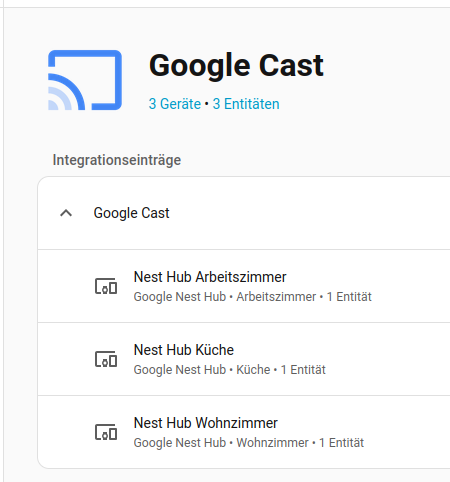
Task: Open the Nest Hub Küche device
Action: coord(184,350)
